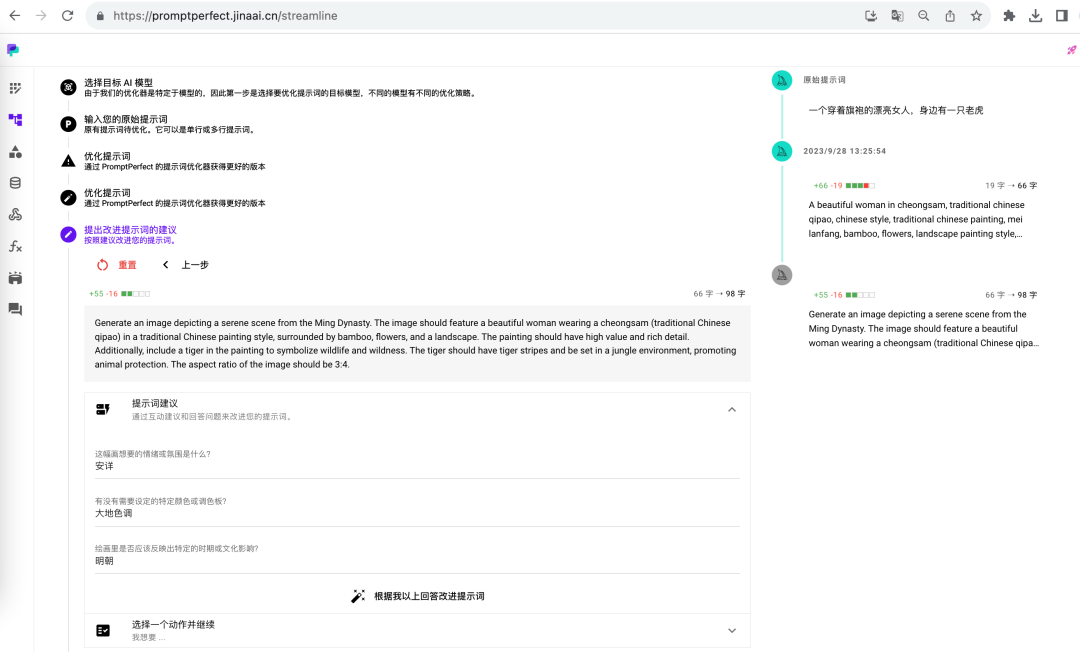This screenshot has height=652, width=1080.
Task: Open the streamline workflow sidebar icon
Action: [x=15, y=120]
